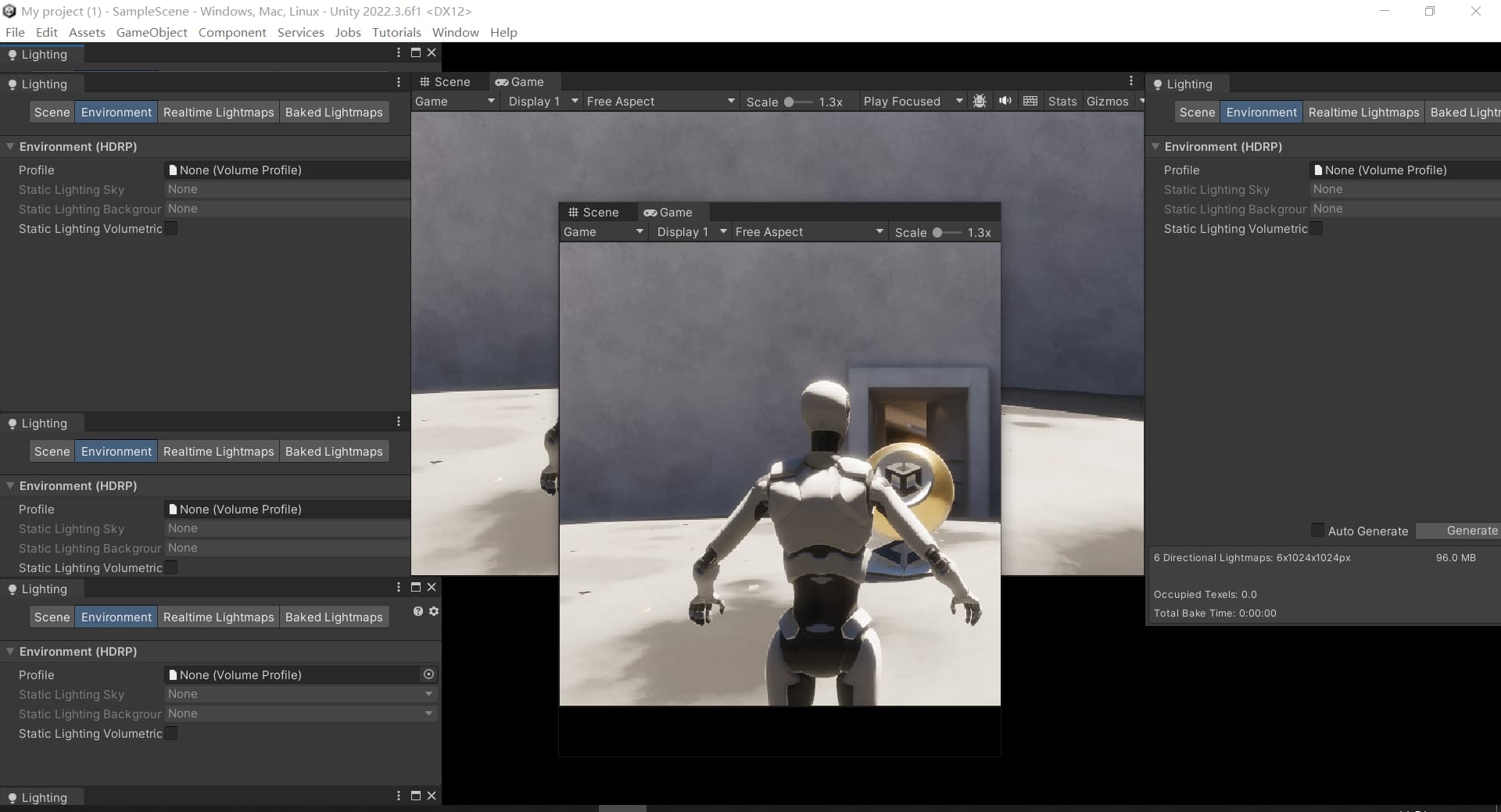
Task: Open the on-screen keyboard icon in Game toolbar
Action: [1030, 101]
